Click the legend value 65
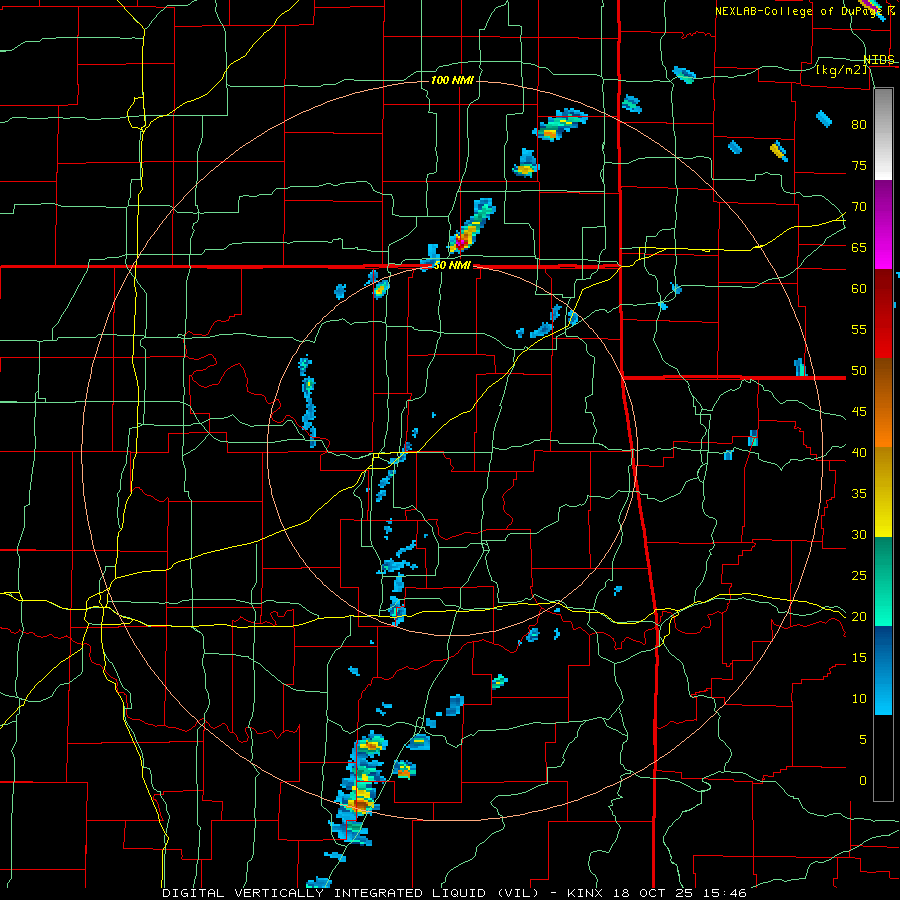The width and height of the screenshot is (900, 900). pos(859,247)
